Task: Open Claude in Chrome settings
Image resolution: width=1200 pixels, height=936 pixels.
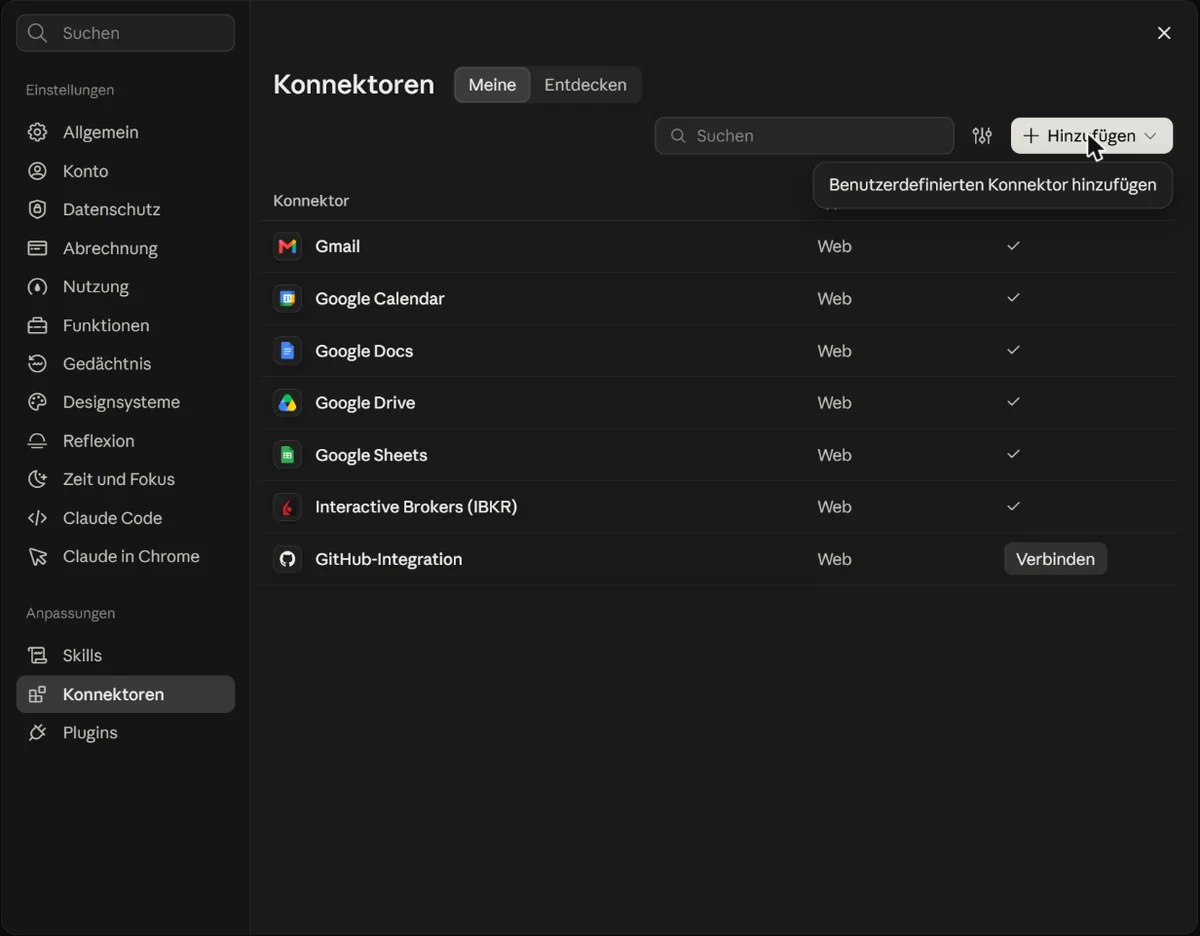Action: pos(126,557)
